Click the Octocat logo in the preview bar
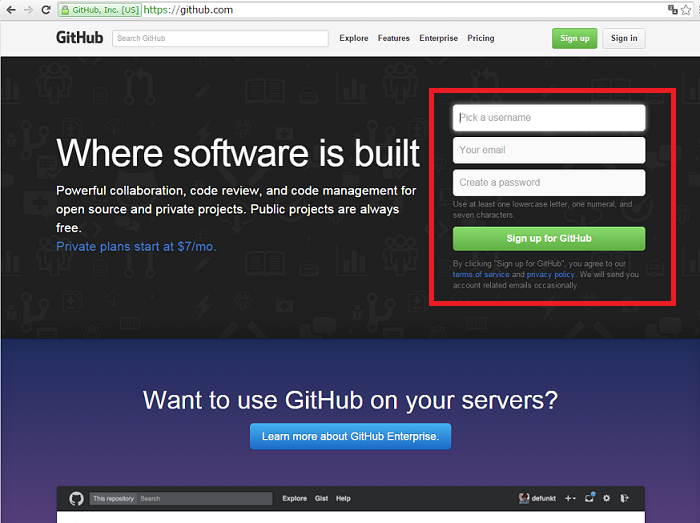Screen dimensions: 700x523 76,498
